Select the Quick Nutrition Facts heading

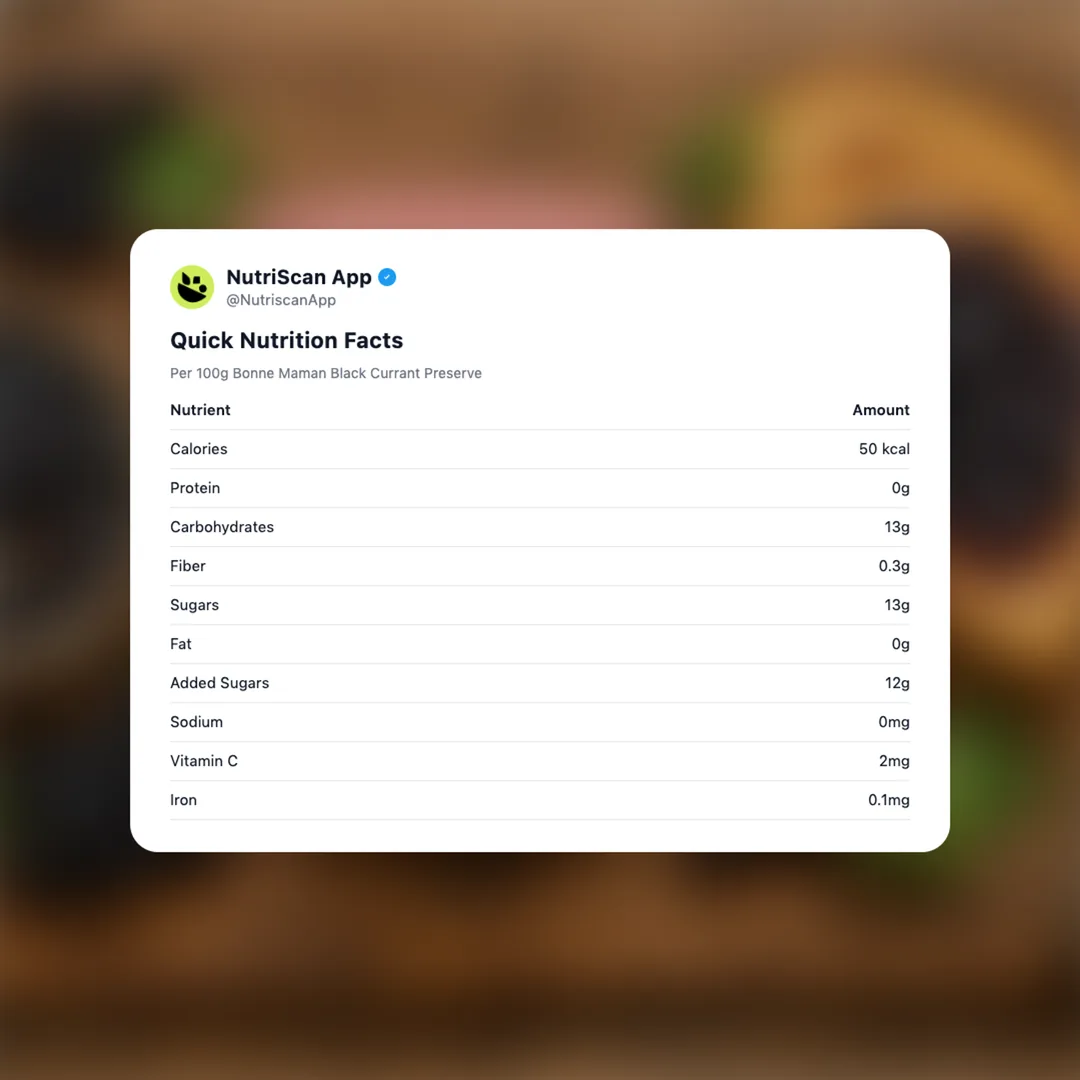pyautogui.click(x=286, y=340)
